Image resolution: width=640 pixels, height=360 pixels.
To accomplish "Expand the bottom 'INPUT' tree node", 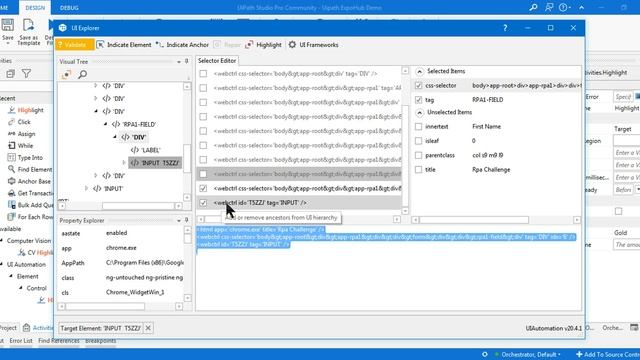I will pyautogui.click(x=86, y=189).
